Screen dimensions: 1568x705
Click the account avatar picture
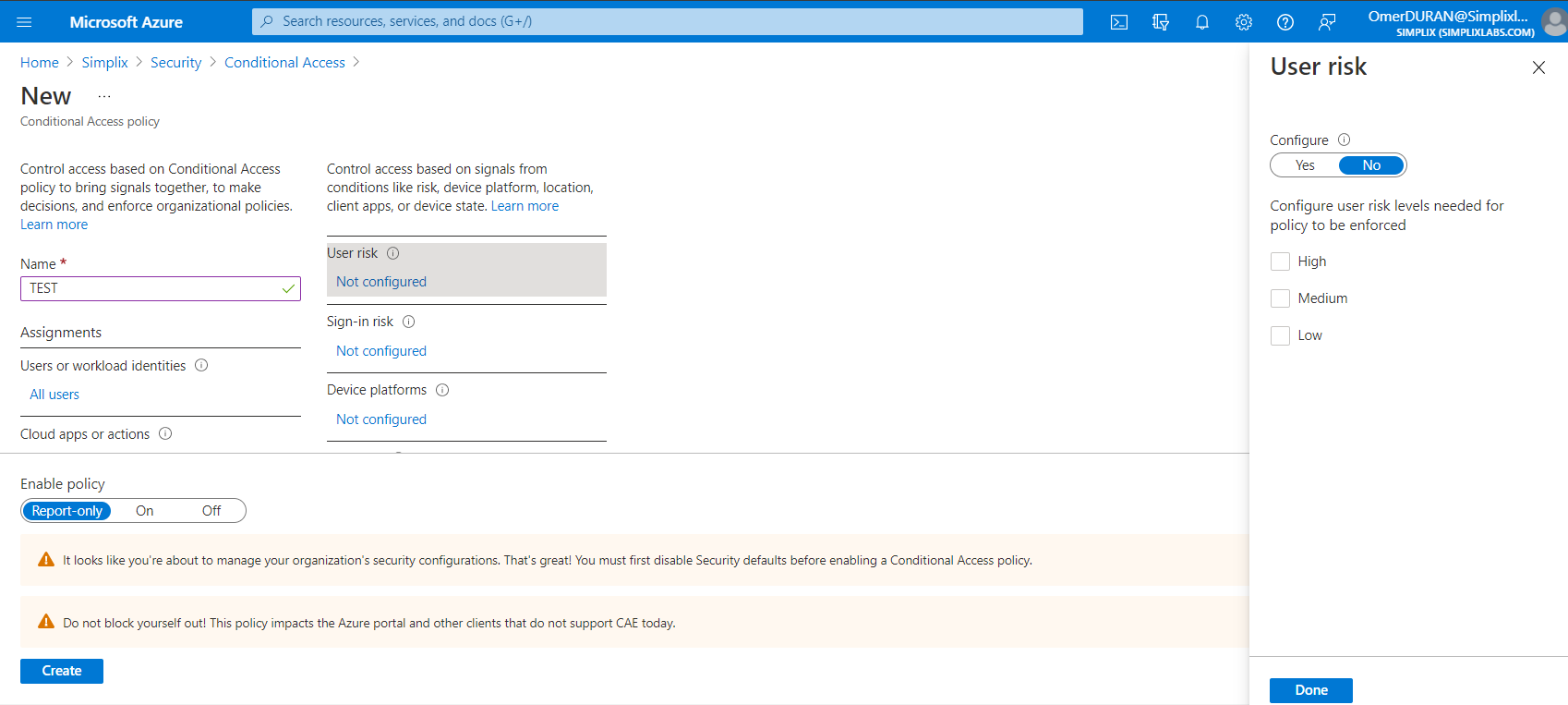pos(1555,22)
